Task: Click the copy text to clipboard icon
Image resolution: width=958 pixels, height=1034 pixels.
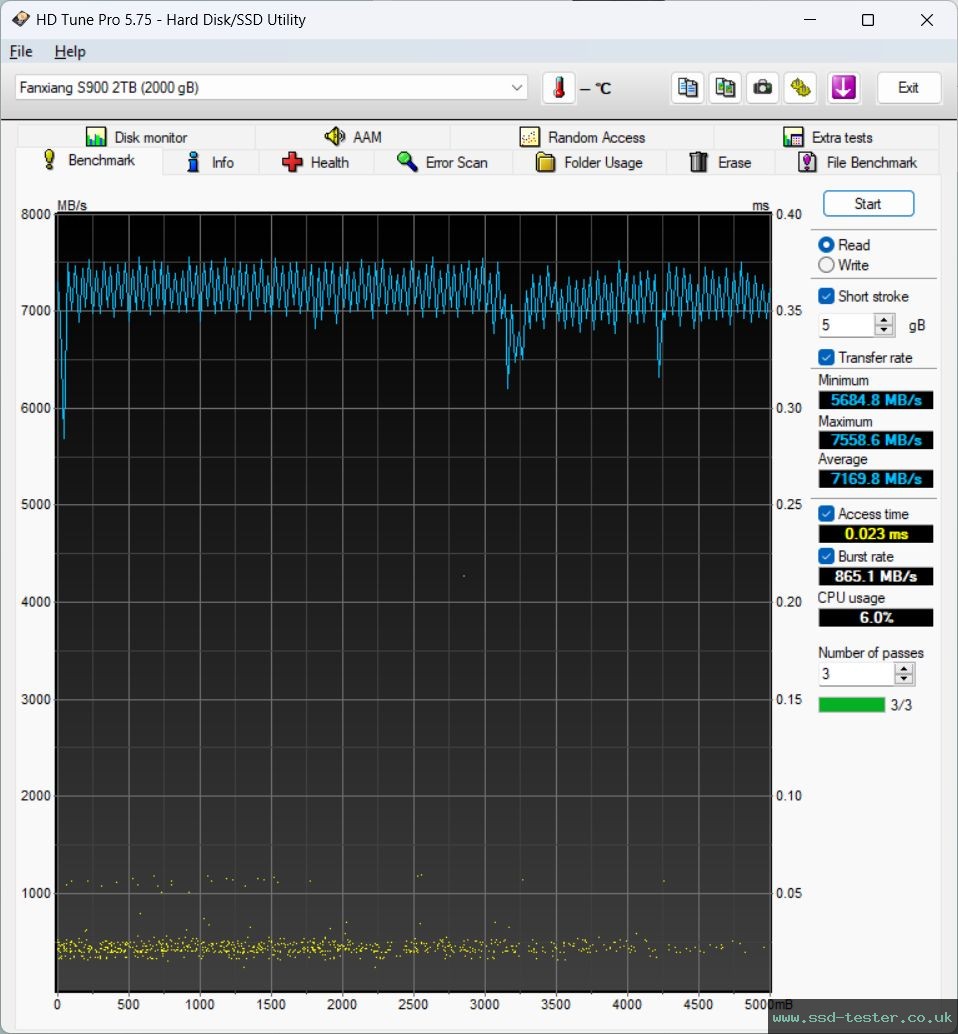Action: (687, 88)
